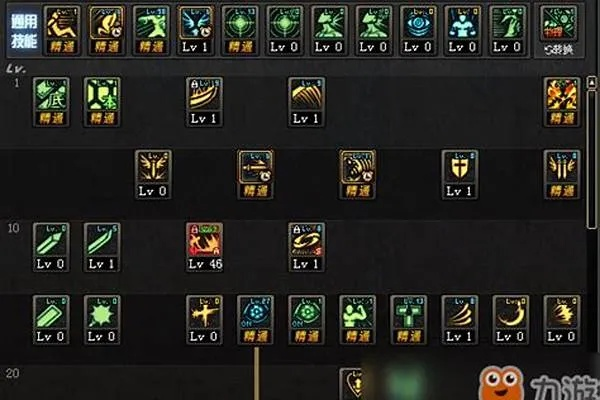
Task: Pick the winged sword skill at Lv 0
Action: (x=153, y=175)
